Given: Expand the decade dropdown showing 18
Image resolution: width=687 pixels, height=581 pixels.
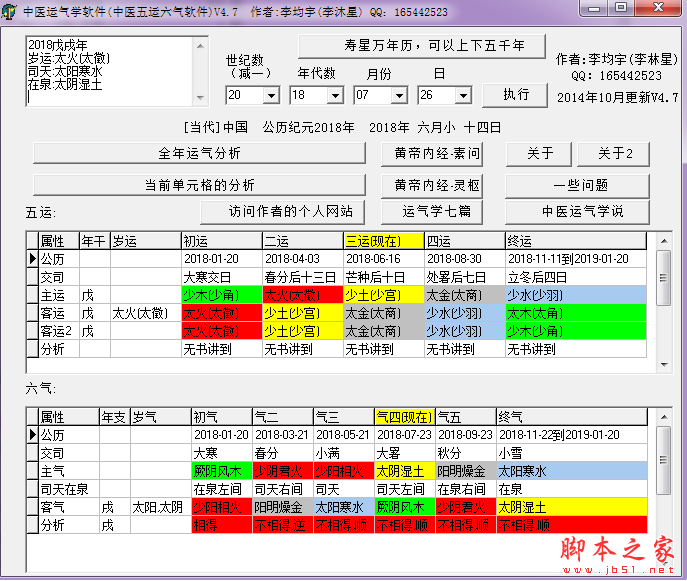Looking at the screenshot, I should 334,96.
